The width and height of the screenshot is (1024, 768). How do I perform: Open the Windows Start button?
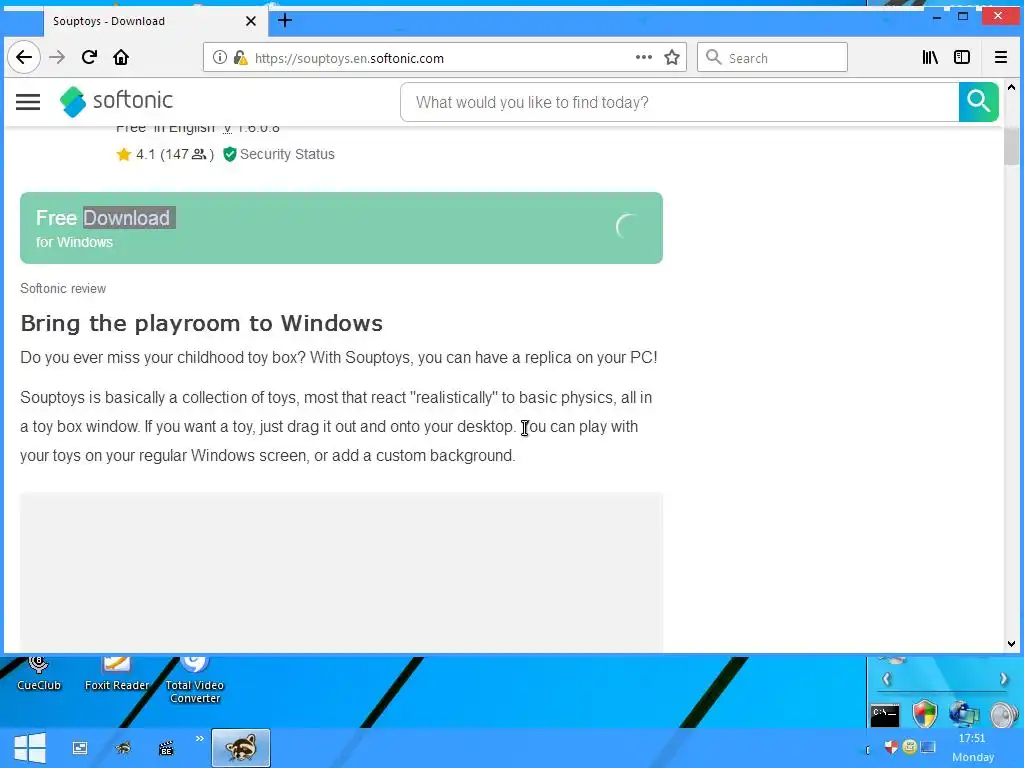pos(29,748)
